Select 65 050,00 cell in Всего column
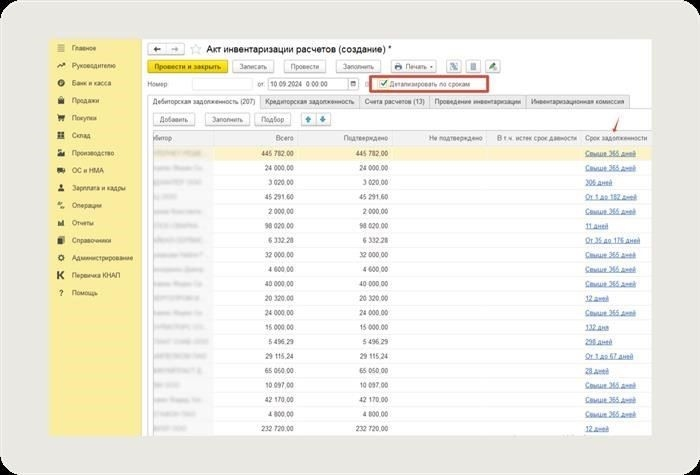The image size is (700, 475). pyautogui.click(x=254, y=371)
